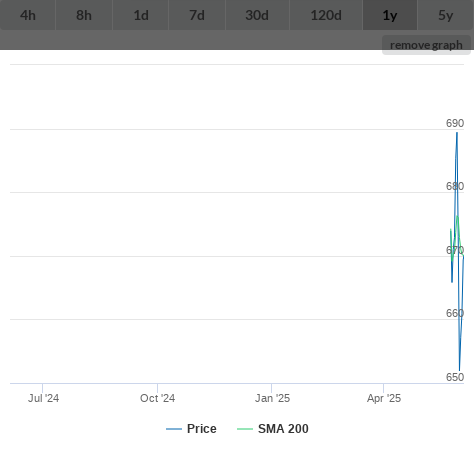
Task: Click the green SMA 200 legend line marker
Action: point(245,429)
